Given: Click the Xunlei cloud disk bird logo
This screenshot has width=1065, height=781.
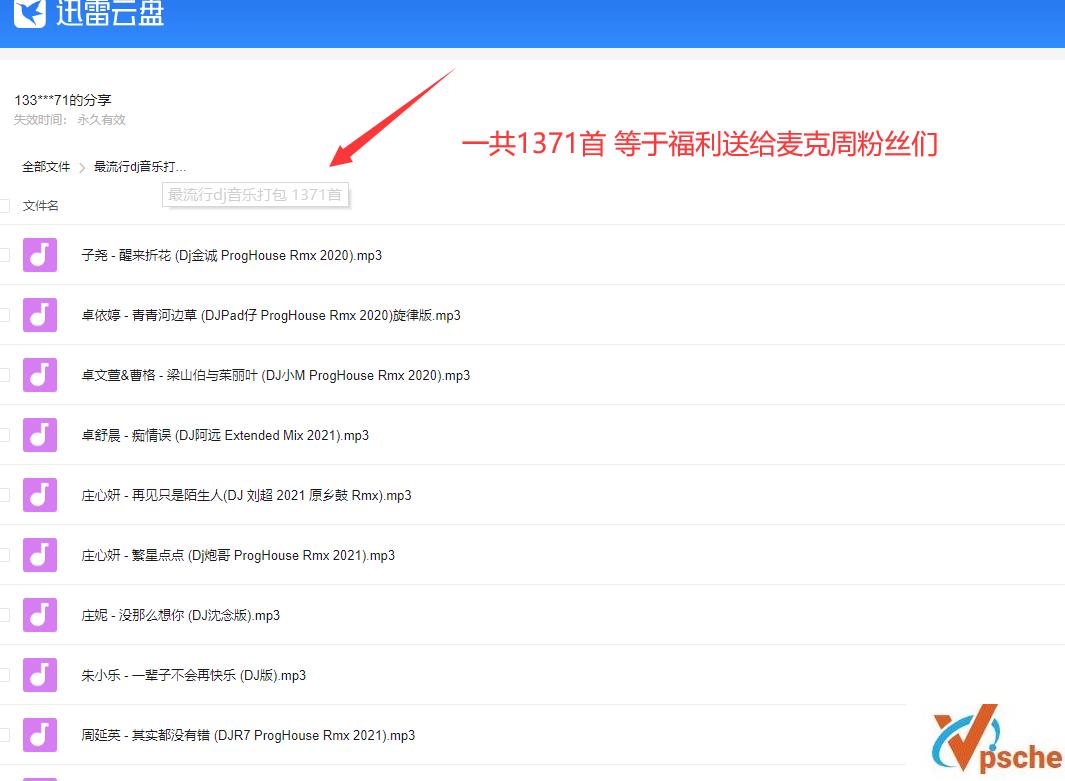Looking at the screenshot, I should 29,13.
